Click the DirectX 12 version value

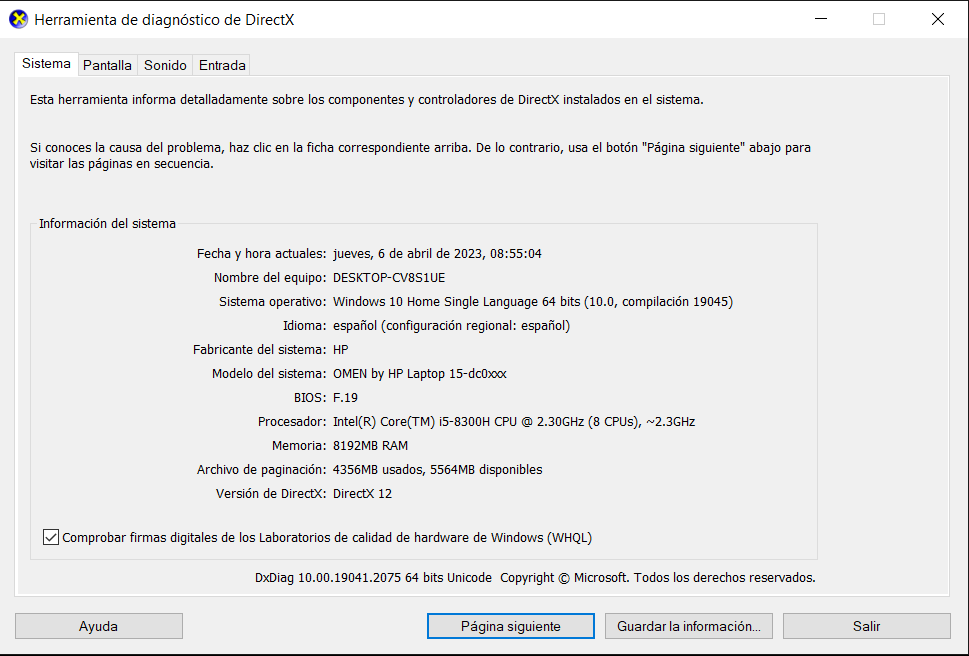pyautogui.click(x=362, y=494)
